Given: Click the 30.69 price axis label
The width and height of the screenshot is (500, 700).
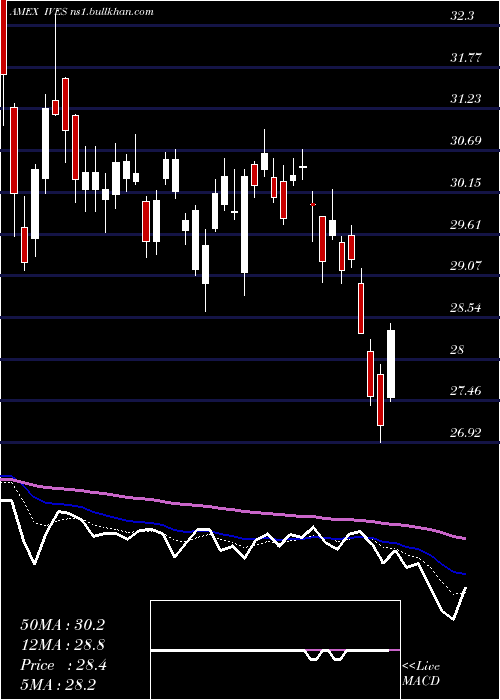Looking at the screenshot, I should pyautogui.click(x=466, y=141).
